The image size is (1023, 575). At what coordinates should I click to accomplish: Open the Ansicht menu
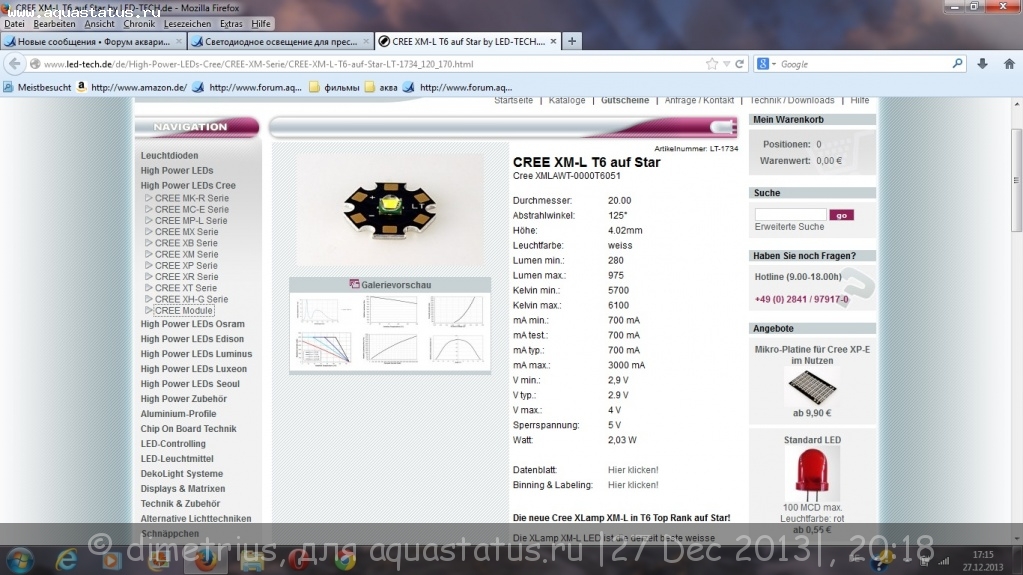tap(99, 23)
